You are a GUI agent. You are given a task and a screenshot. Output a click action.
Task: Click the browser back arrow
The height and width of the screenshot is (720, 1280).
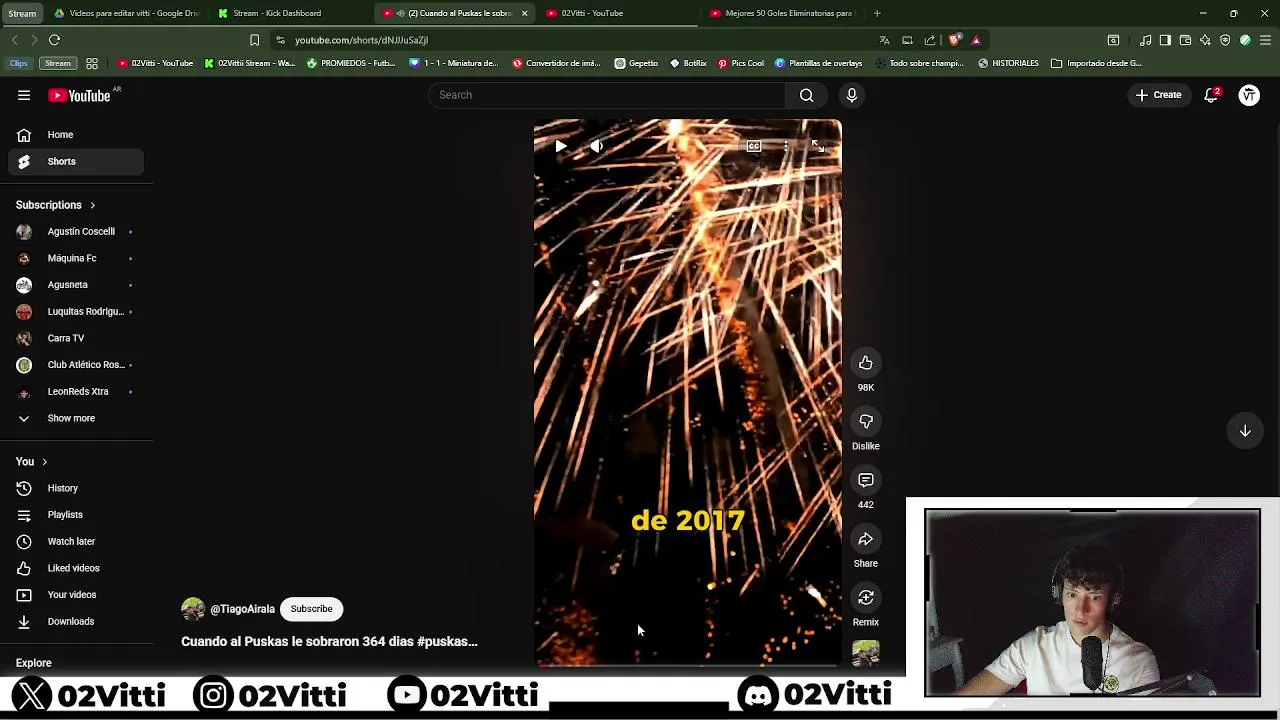(x=14, y=40)
